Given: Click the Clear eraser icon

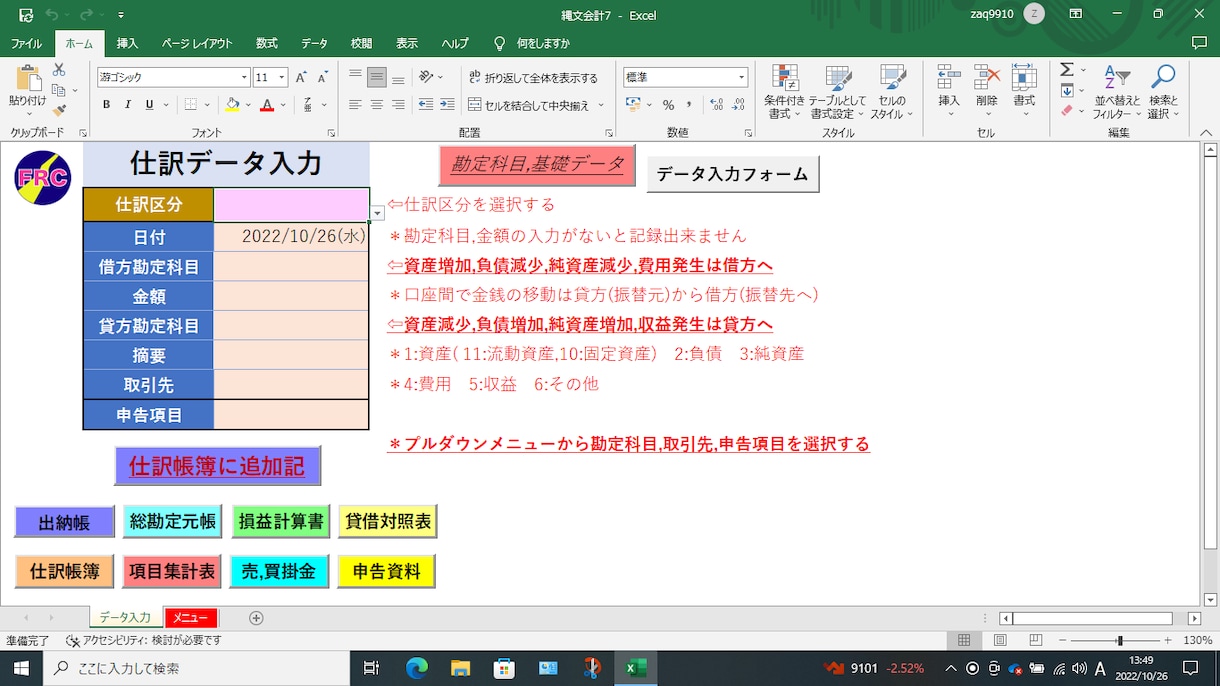Looking at the screenshot, I should click(1067, 111).
